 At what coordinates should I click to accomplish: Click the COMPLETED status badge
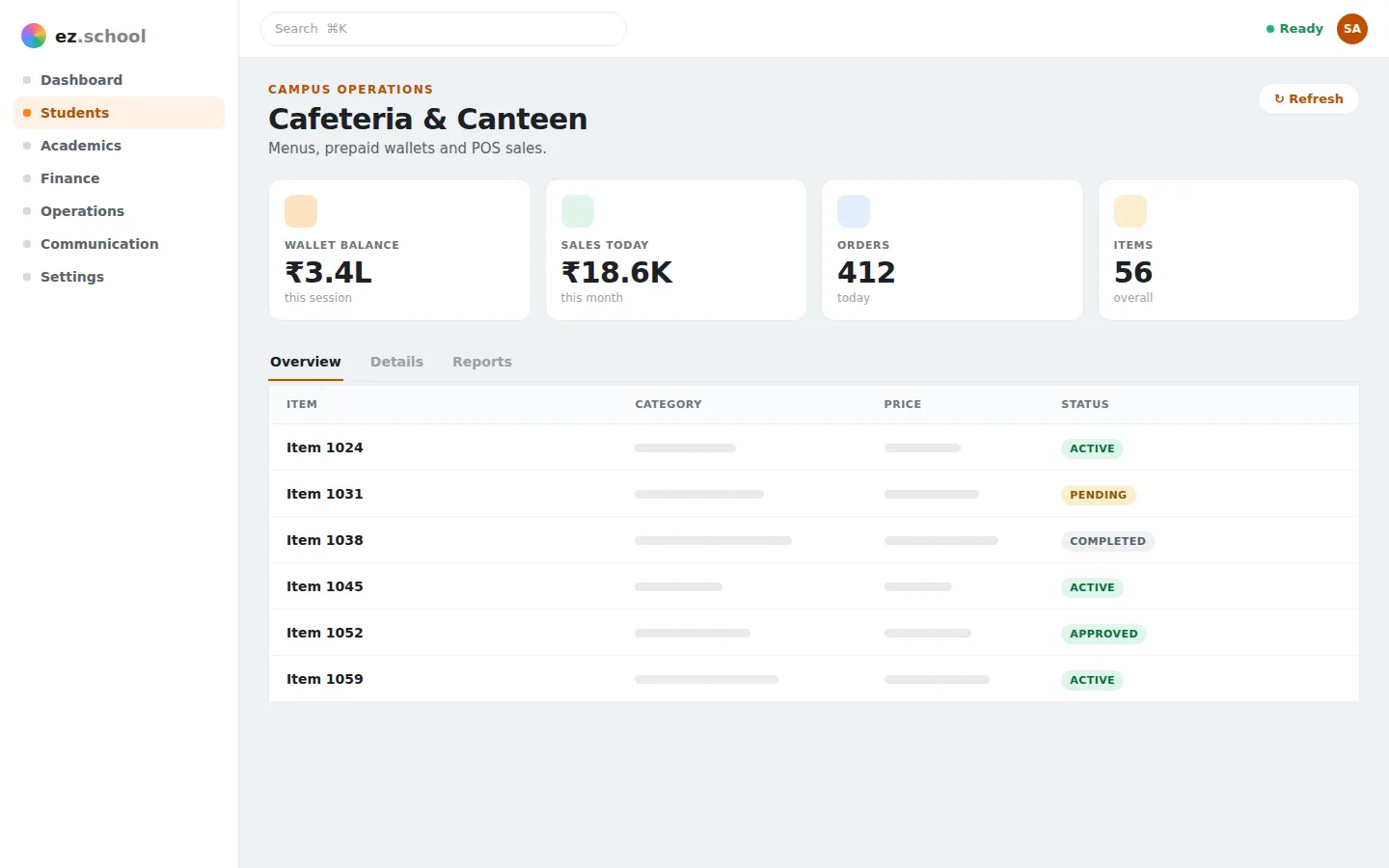click(1107, 541)
